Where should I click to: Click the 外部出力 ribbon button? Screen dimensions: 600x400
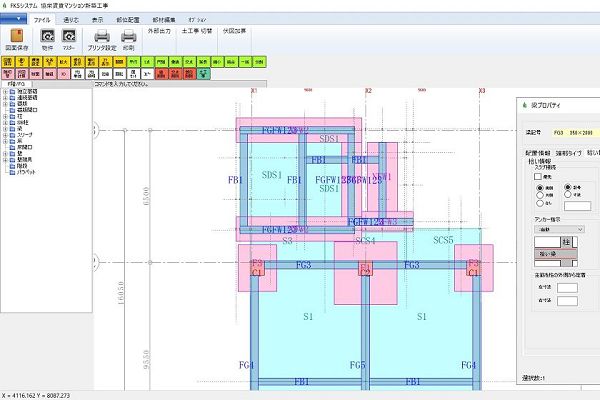click(x=159, y=31)
